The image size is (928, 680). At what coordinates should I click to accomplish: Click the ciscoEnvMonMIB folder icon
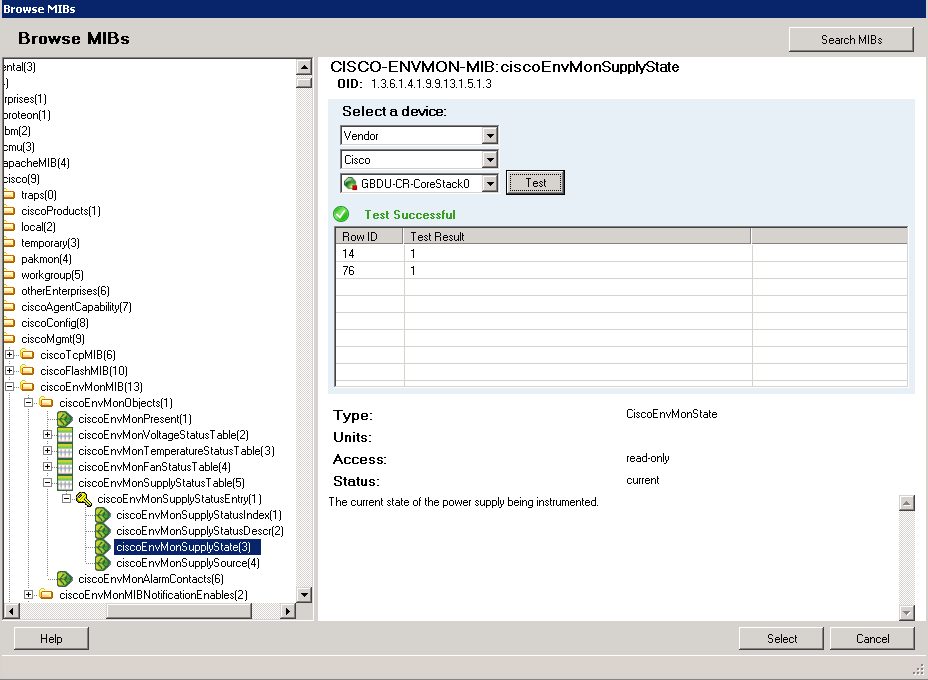(x=27, y=386)
